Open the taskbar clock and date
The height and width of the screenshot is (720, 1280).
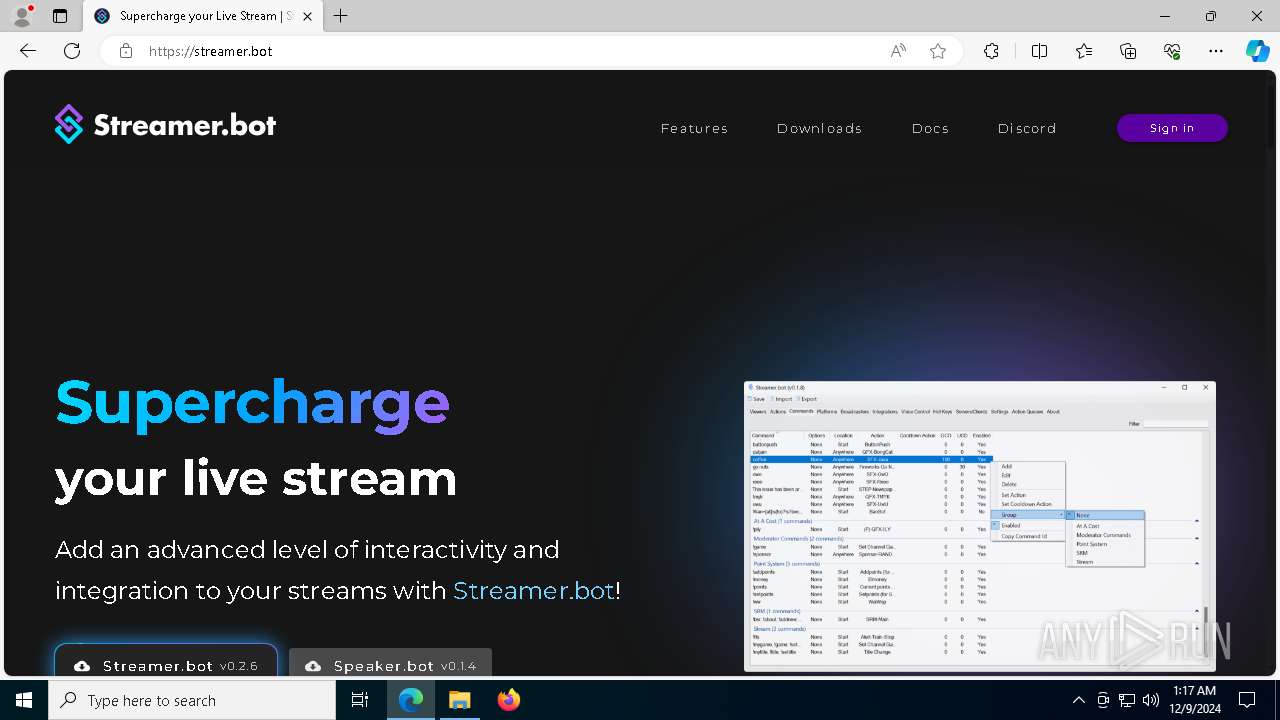1194,700
